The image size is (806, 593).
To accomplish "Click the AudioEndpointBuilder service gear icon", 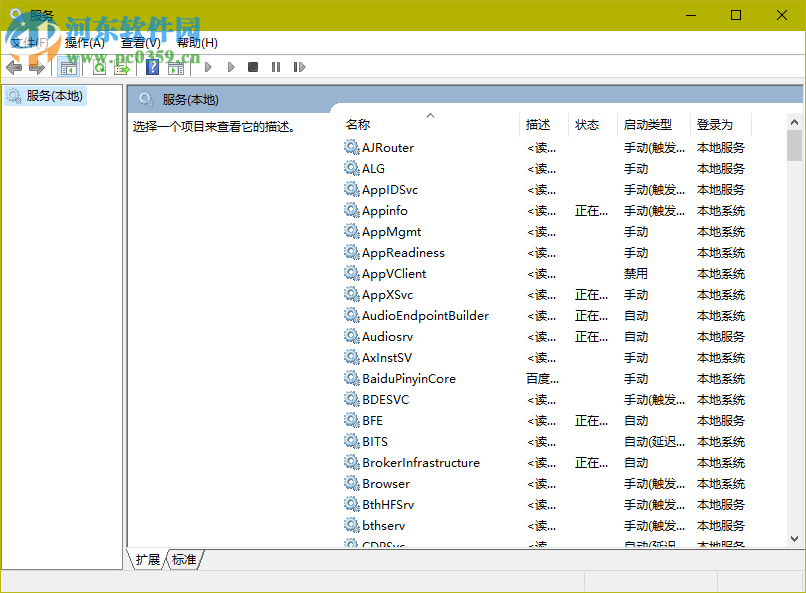I will [352, 315].
